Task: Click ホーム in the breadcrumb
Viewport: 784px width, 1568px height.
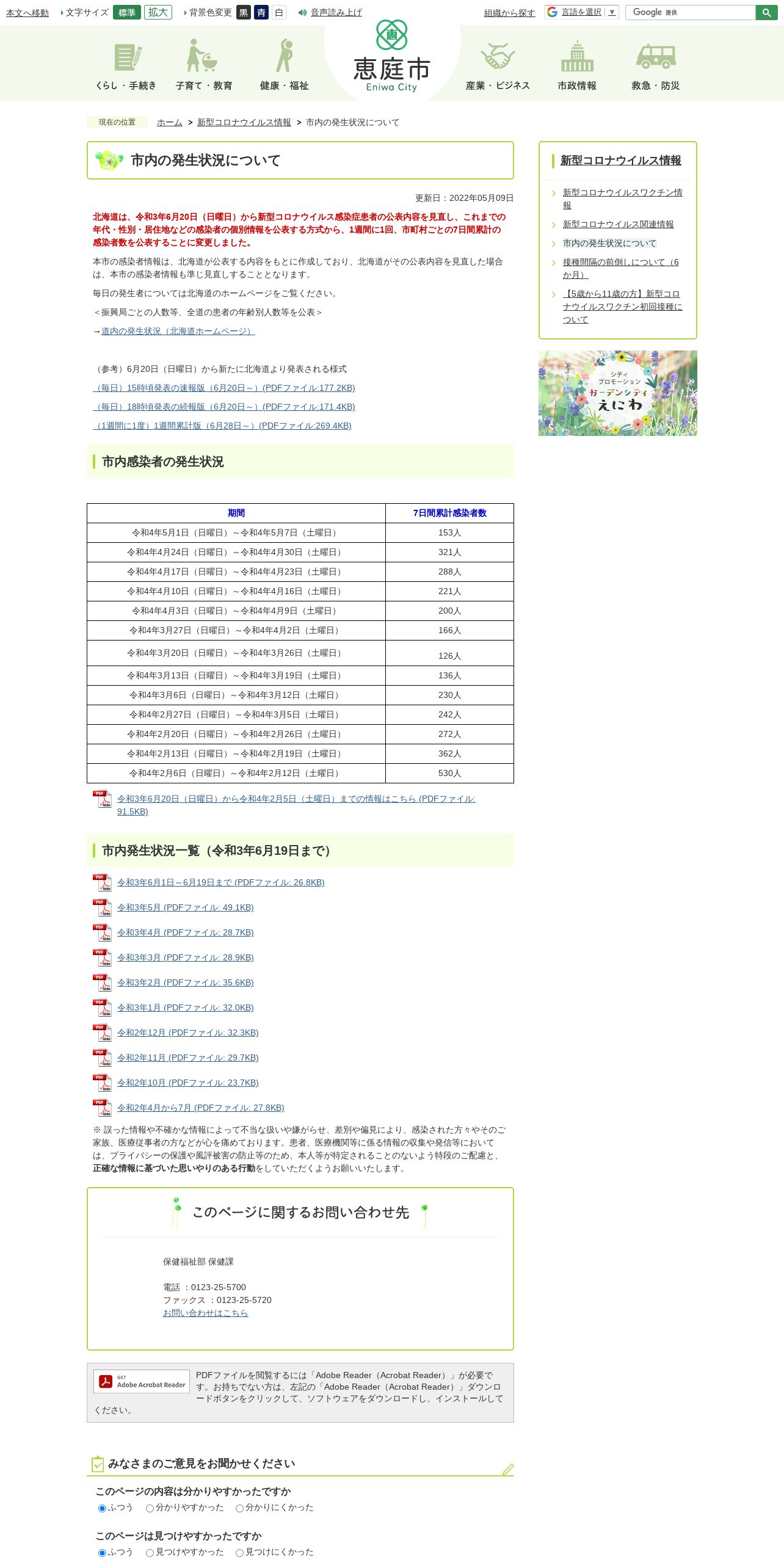Action: click(170, 122)
